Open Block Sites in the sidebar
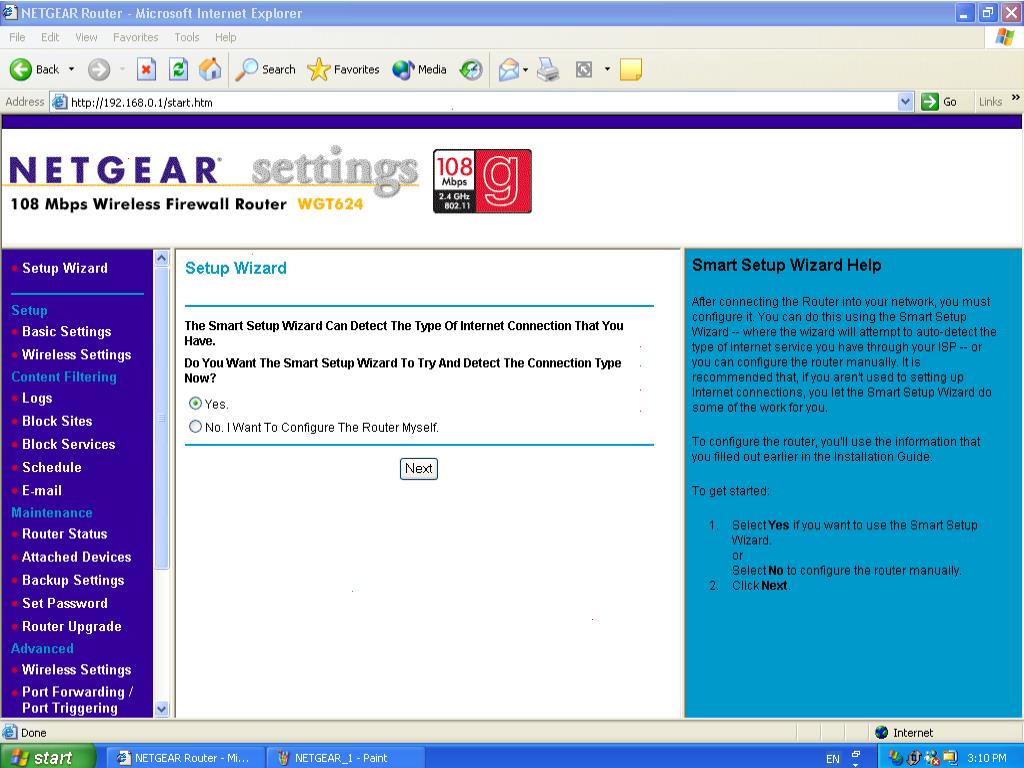The width and height of the screenshot is (1024, 768). [57, 421]
